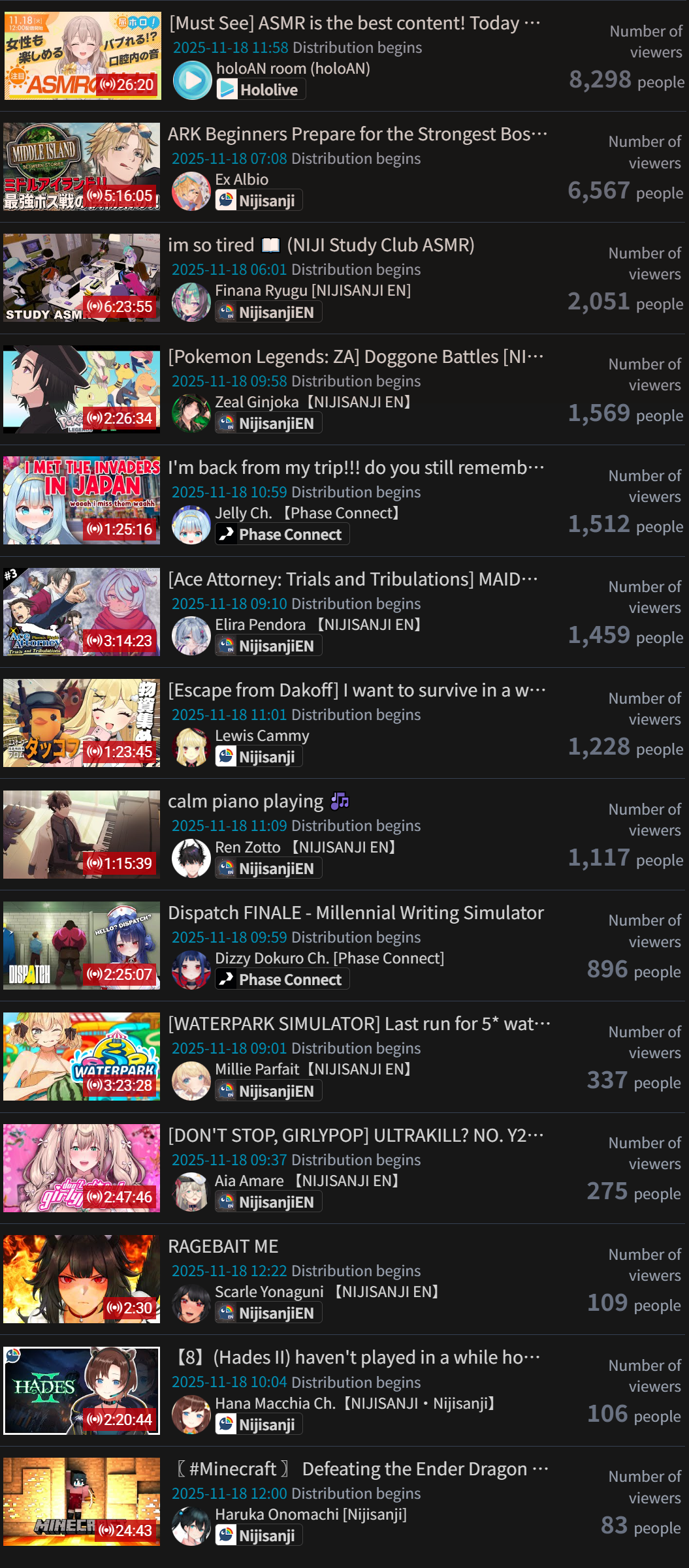Open the ARK Beginners stream thumbnail
This screenshot has height=1568, width=689.
tap(82, 166)
